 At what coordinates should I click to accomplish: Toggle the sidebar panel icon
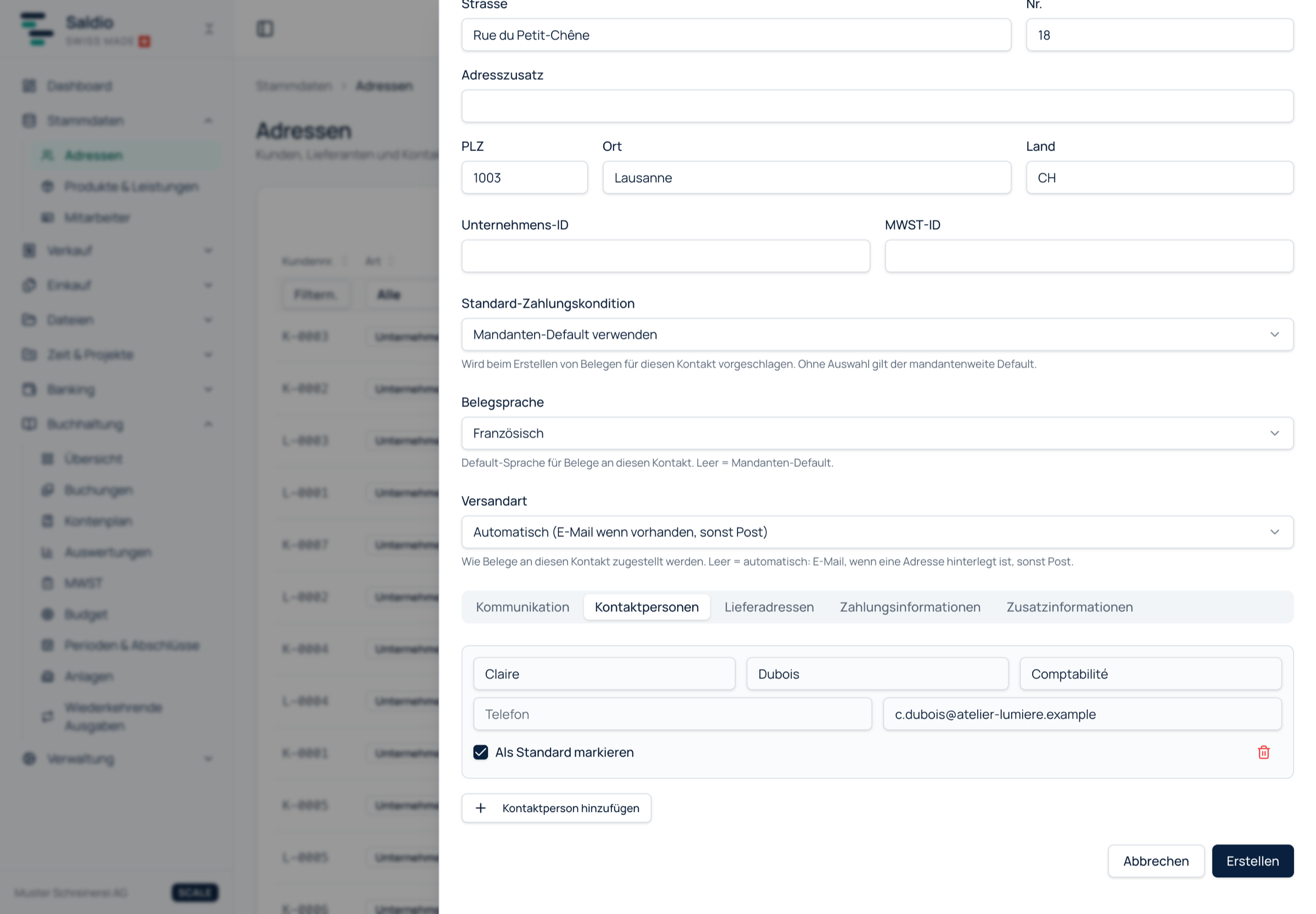[264, 28]
